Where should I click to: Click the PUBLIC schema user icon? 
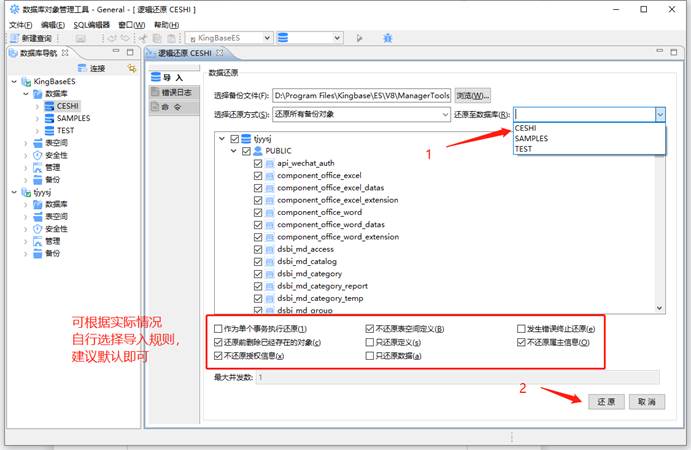(258, 151)
